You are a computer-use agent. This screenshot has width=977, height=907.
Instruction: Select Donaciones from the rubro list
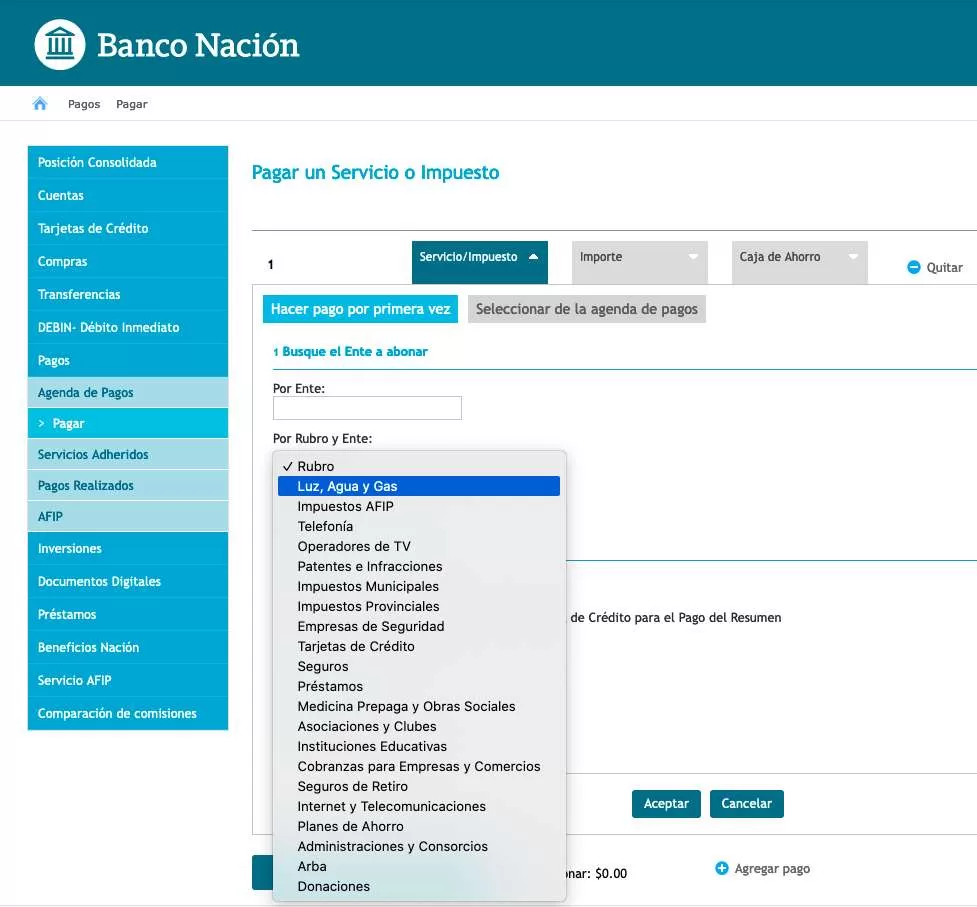click(419, 886)
